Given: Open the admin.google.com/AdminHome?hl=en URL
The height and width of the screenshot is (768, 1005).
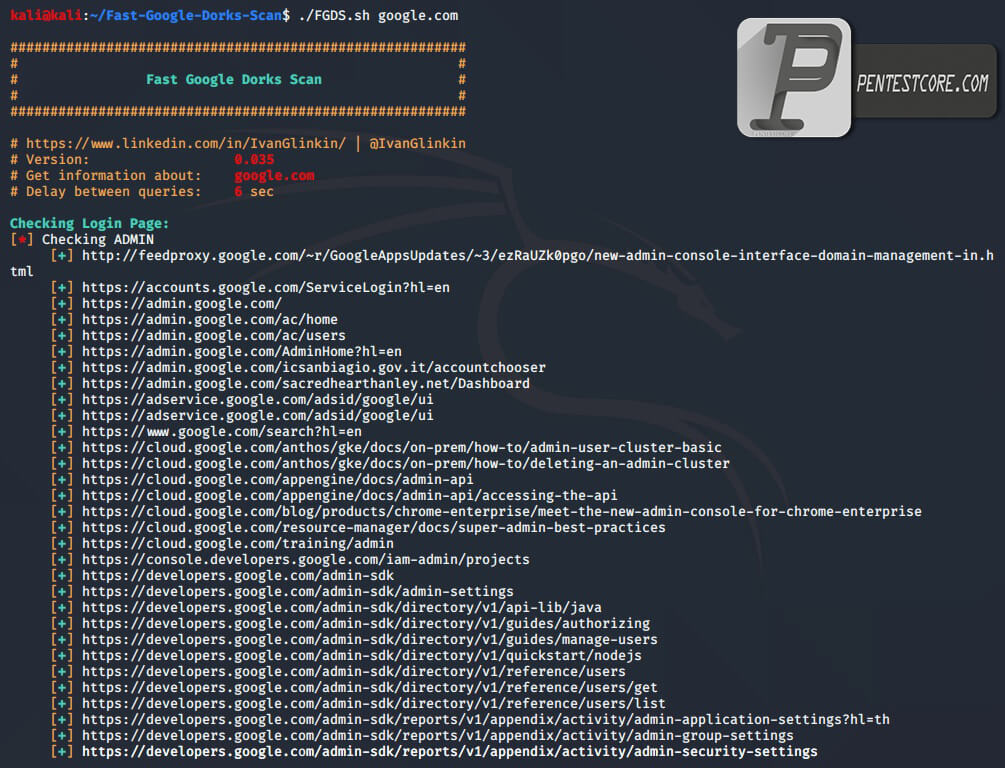Looking at the screenshot, I should [242, 352].
